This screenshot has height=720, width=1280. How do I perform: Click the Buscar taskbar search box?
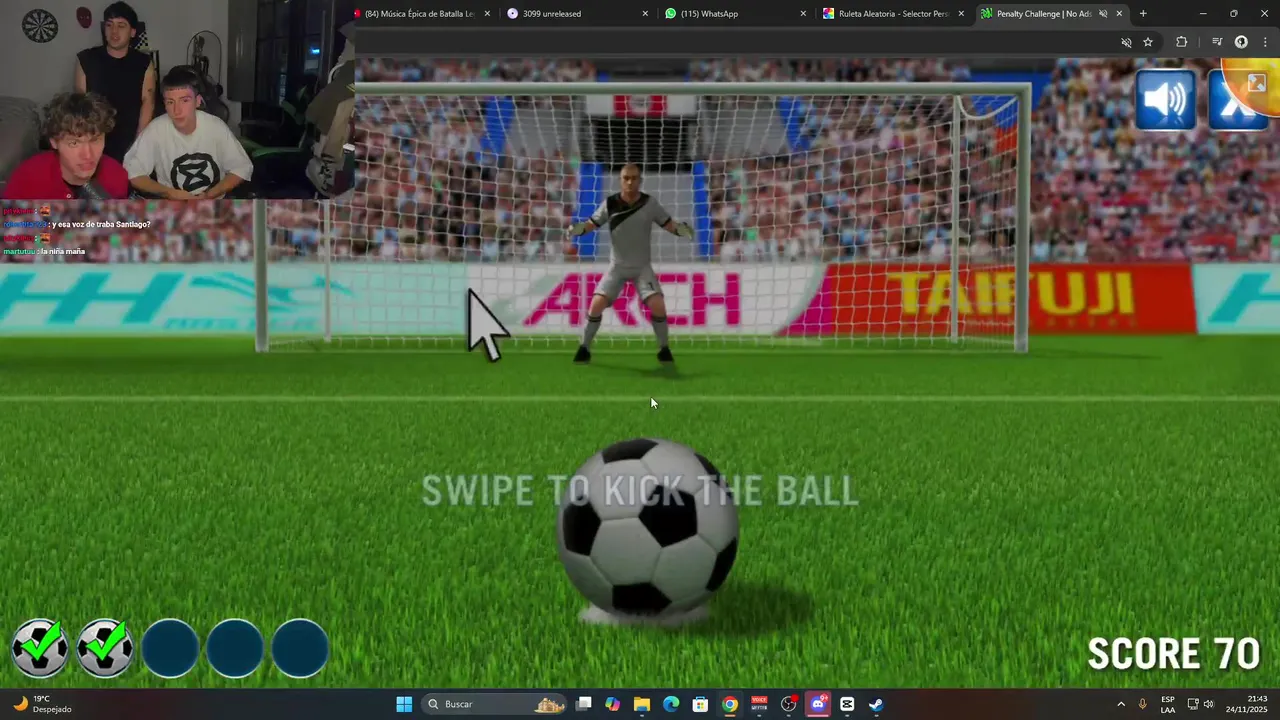coord(496,704)
